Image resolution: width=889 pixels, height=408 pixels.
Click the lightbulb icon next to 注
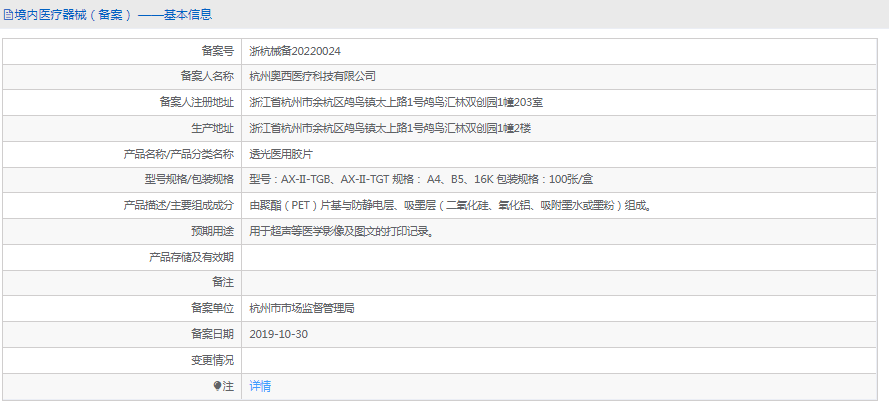(x=217, y=386)
